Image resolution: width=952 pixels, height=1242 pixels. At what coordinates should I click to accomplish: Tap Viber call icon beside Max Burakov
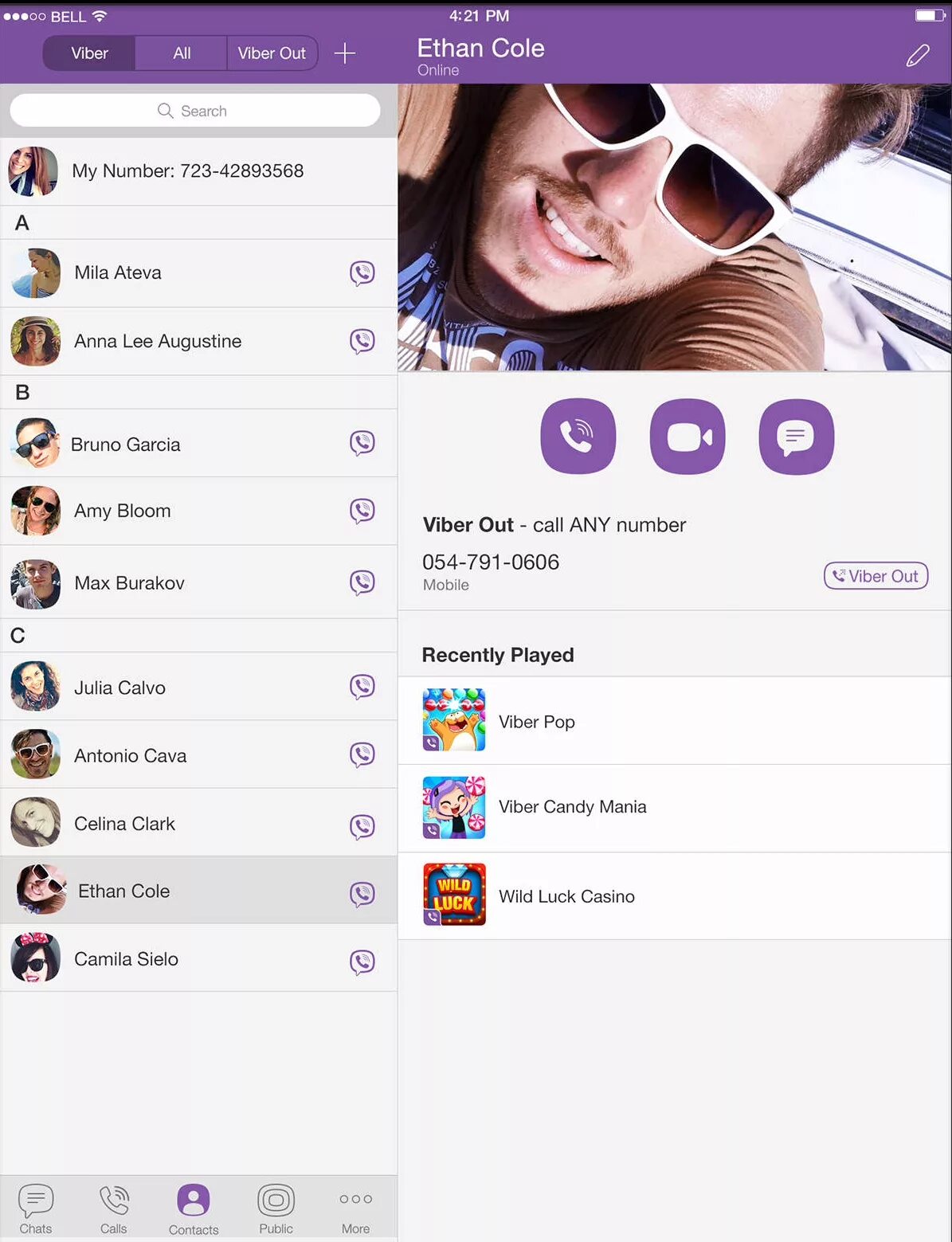[x=362, y=582]
